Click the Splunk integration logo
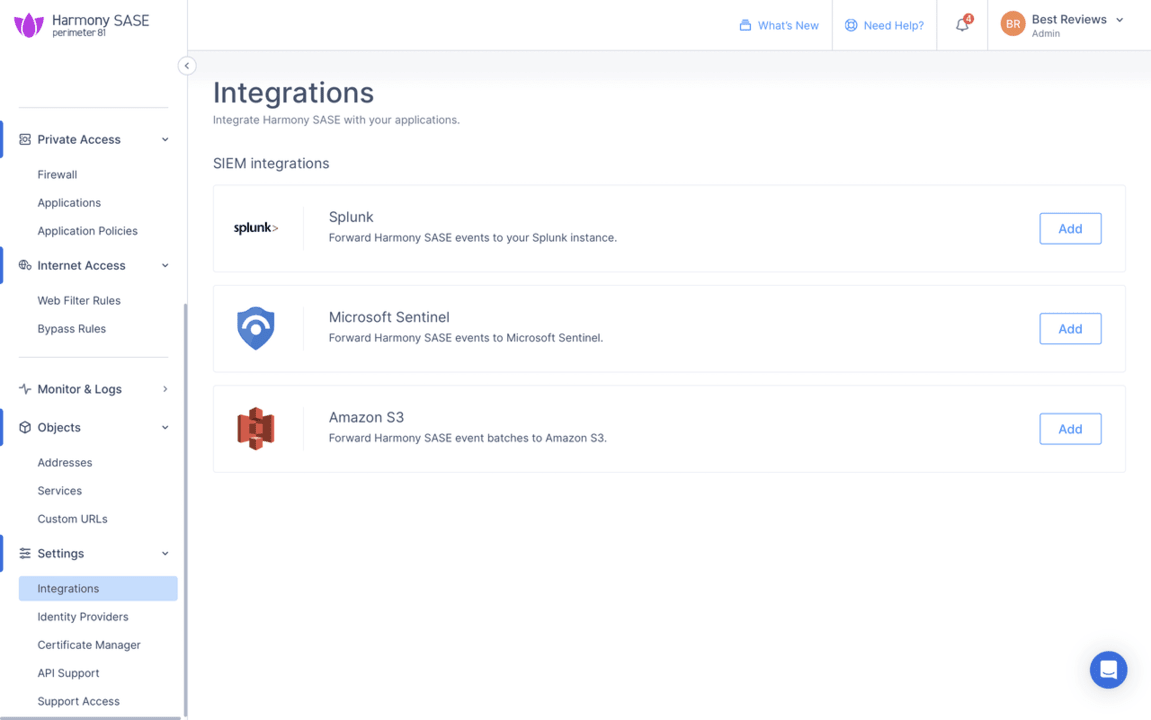The width and height of the screenshot is (1151, 720). click(256, 228)
